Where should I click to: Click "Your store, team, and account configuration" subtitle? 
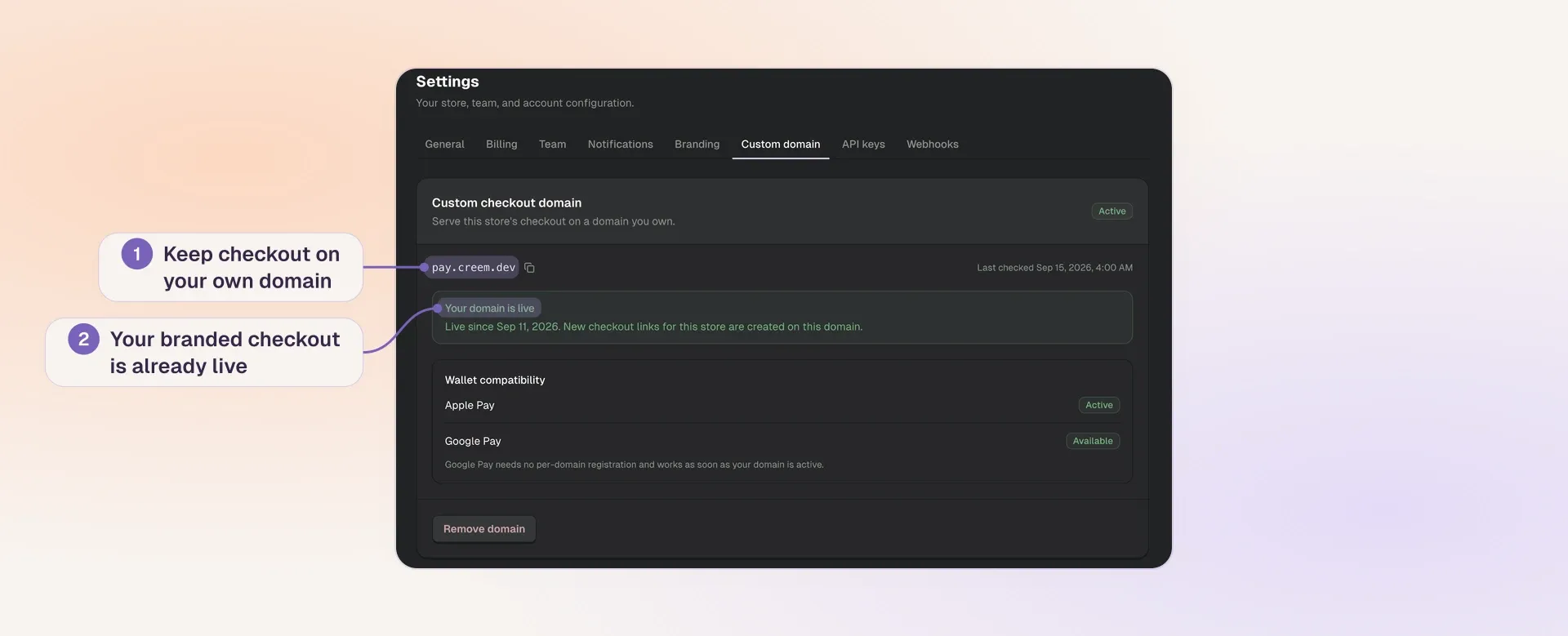click(524, 103)
